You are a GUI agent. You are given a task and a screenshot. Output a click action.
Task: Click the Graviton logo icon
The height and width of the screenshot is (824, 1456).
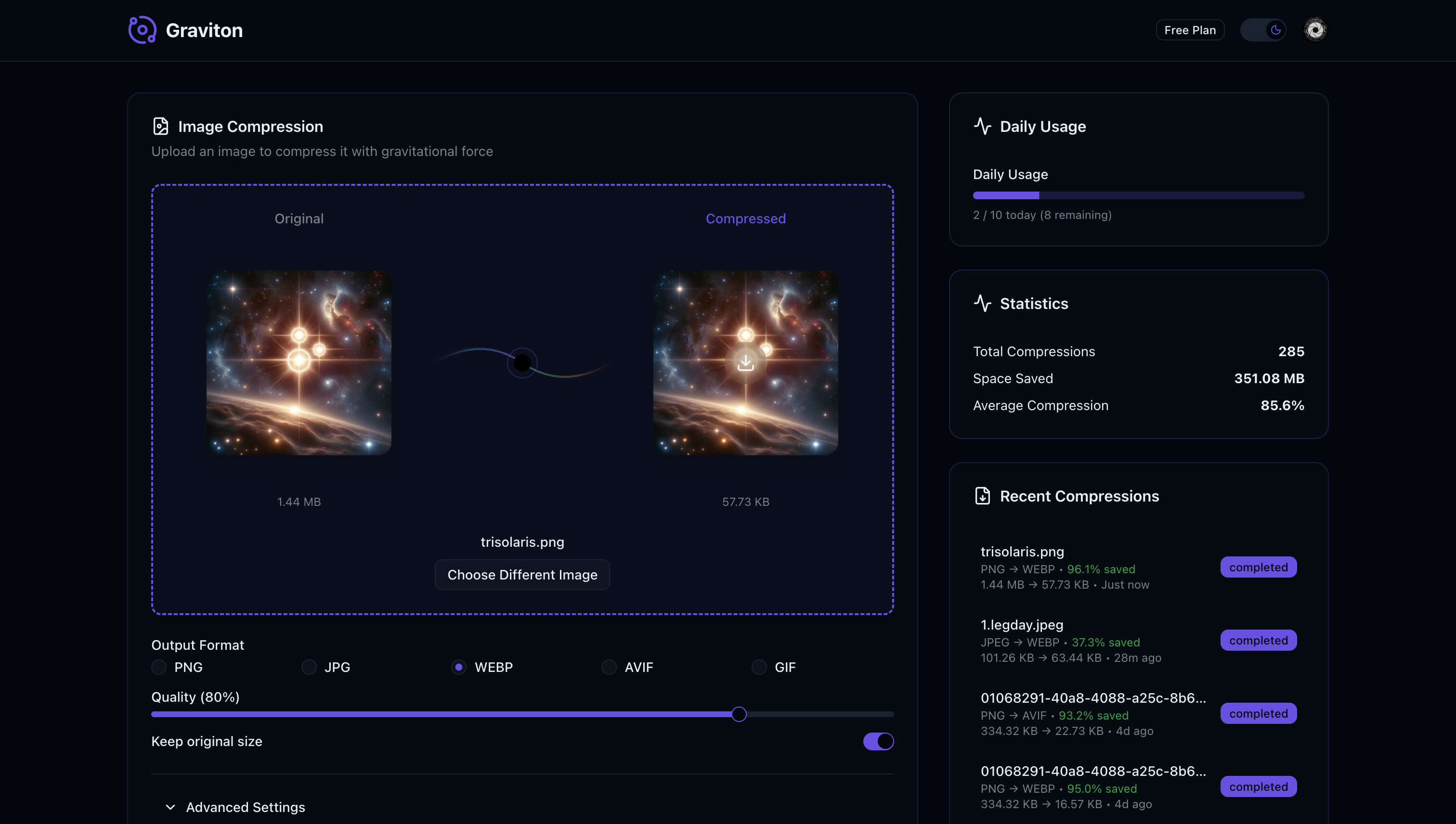tap(142, 30)
